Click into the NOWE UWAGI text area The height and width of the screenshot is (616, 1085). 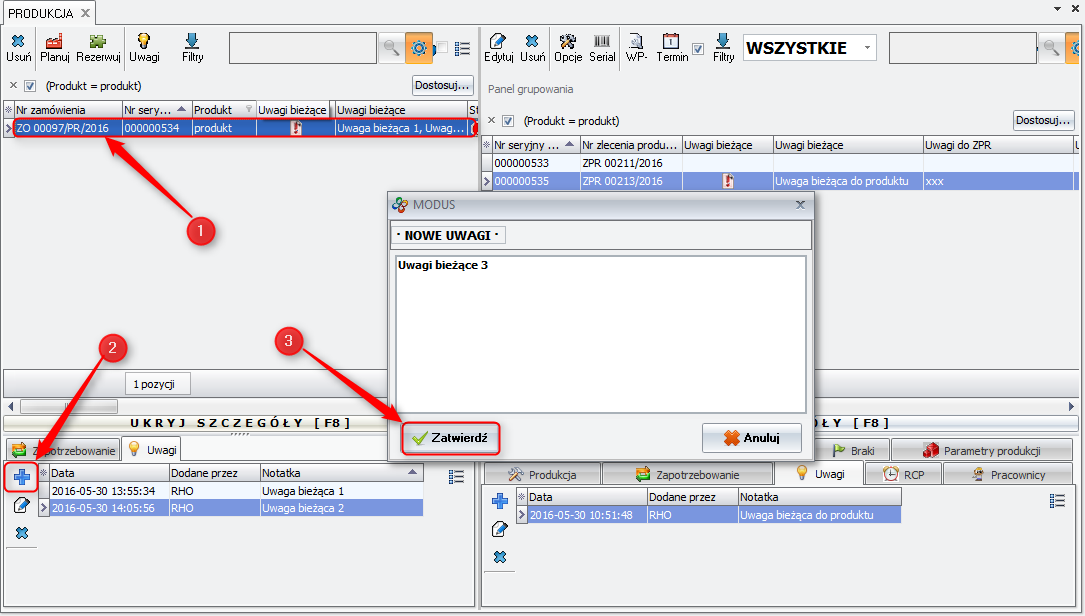pos(601,334)
